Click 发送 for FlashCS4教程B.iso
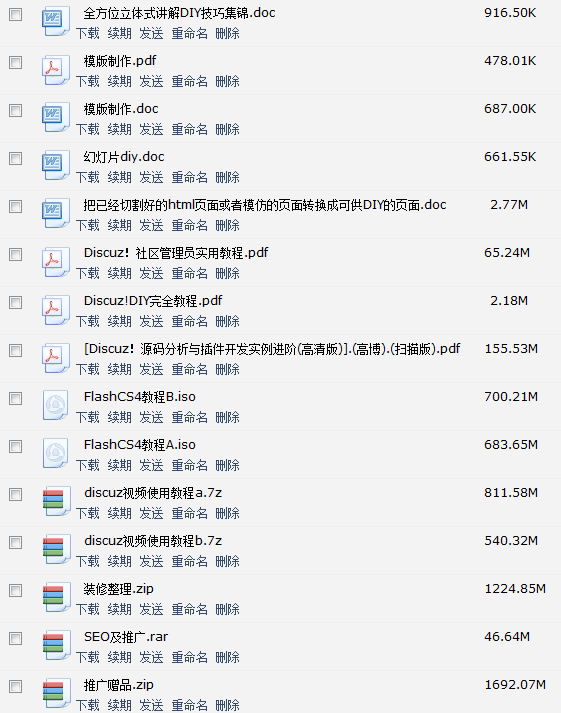The height and width of the screenshot is (713, 561). tap(151, 417)
